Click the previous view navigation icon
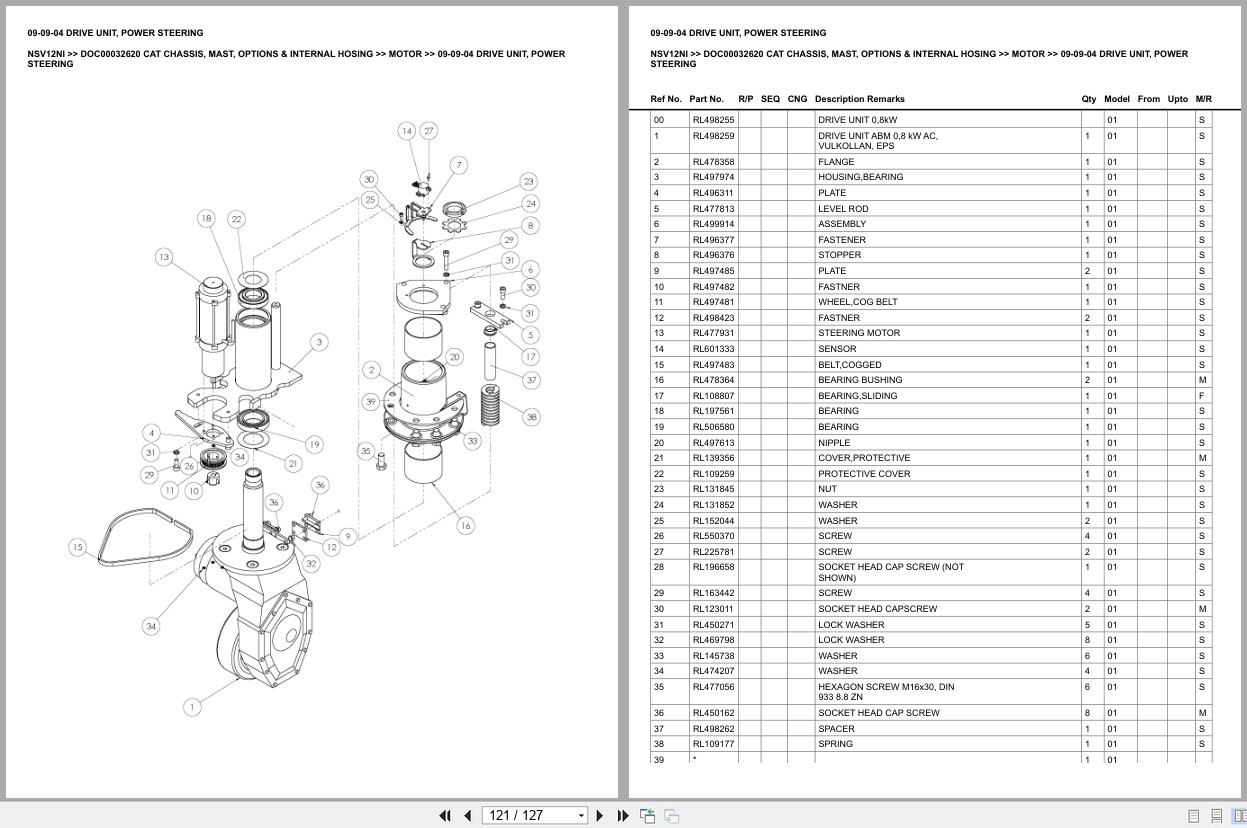The width and height of the screenshot is (1247, 828). [647, 815]
